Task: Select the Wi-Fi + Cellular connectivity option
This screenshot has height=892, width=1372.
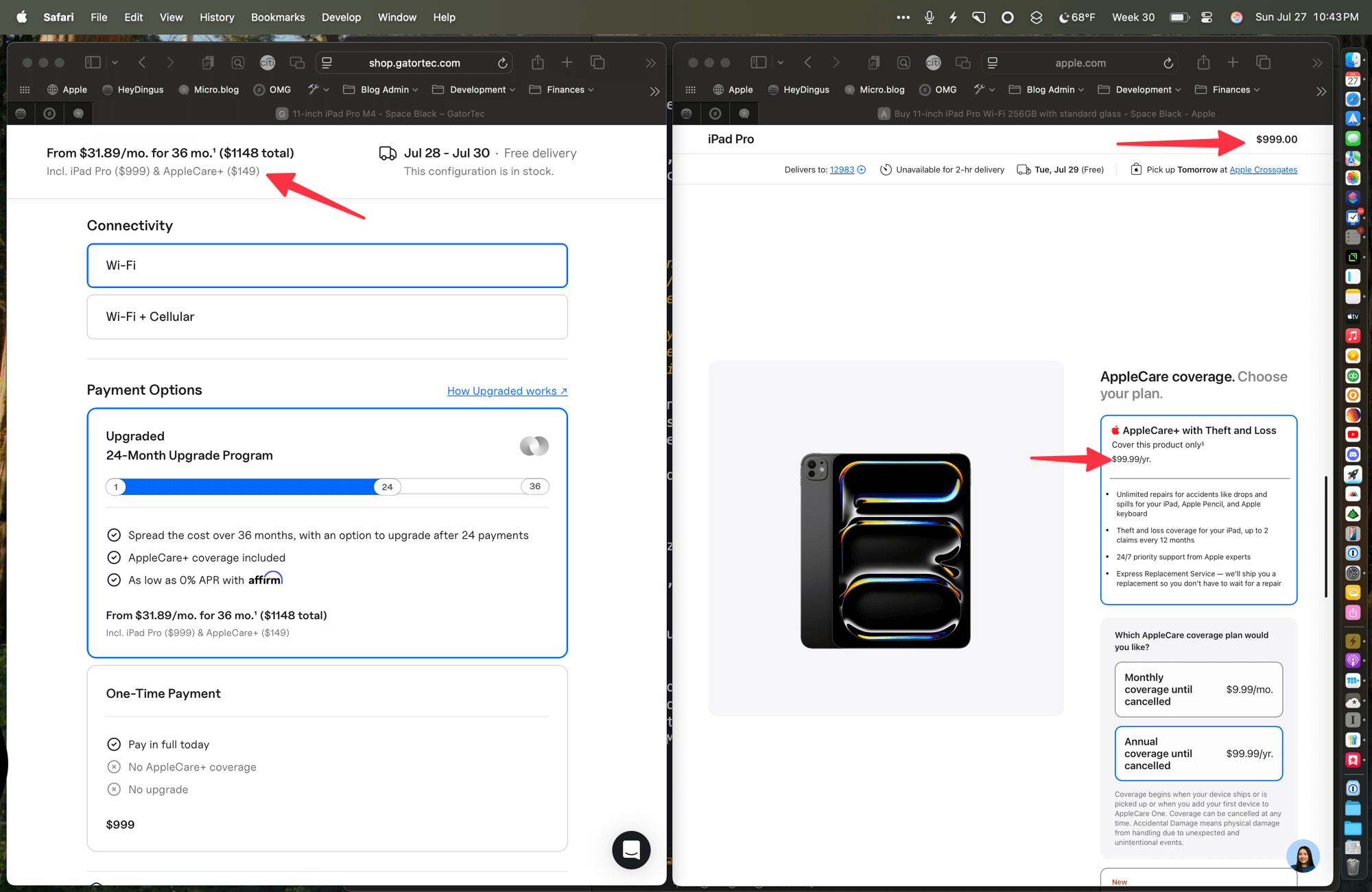Action: click(327, 317)
